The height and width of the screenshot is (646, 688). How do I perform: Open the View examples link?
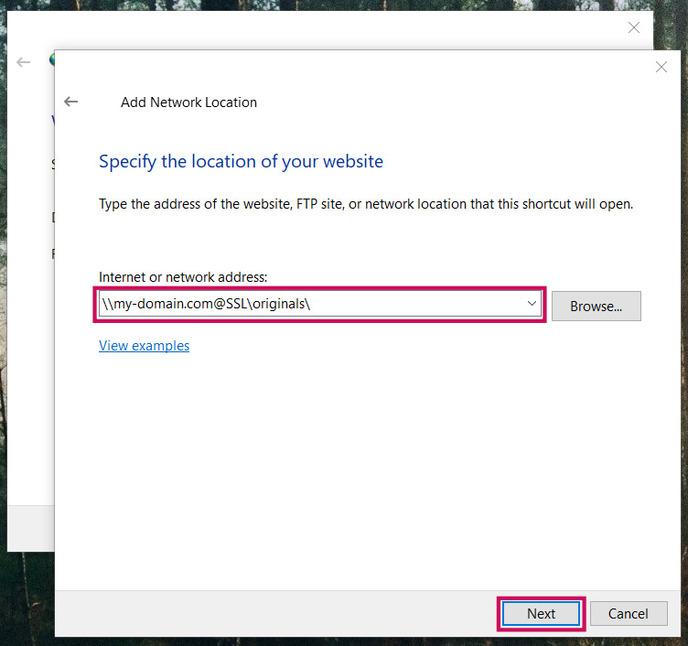pyautogui.click(x=144, y=345)
